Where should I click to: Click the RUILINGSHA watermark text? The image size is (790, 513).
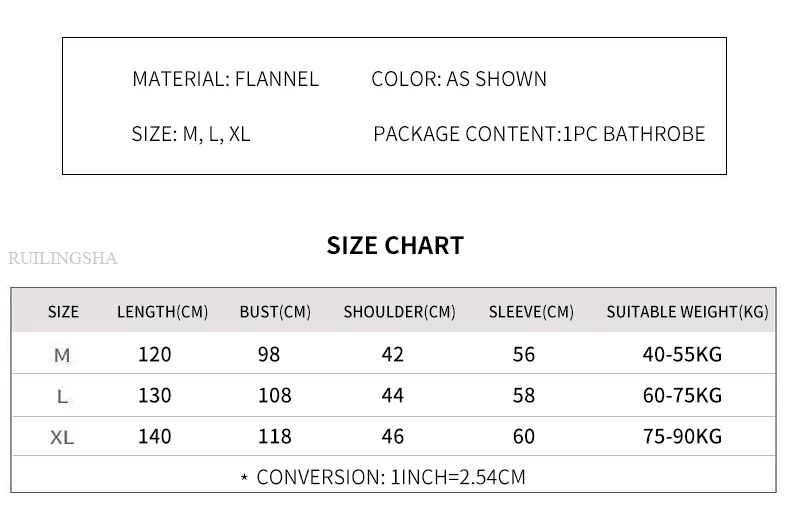[63, 259]
